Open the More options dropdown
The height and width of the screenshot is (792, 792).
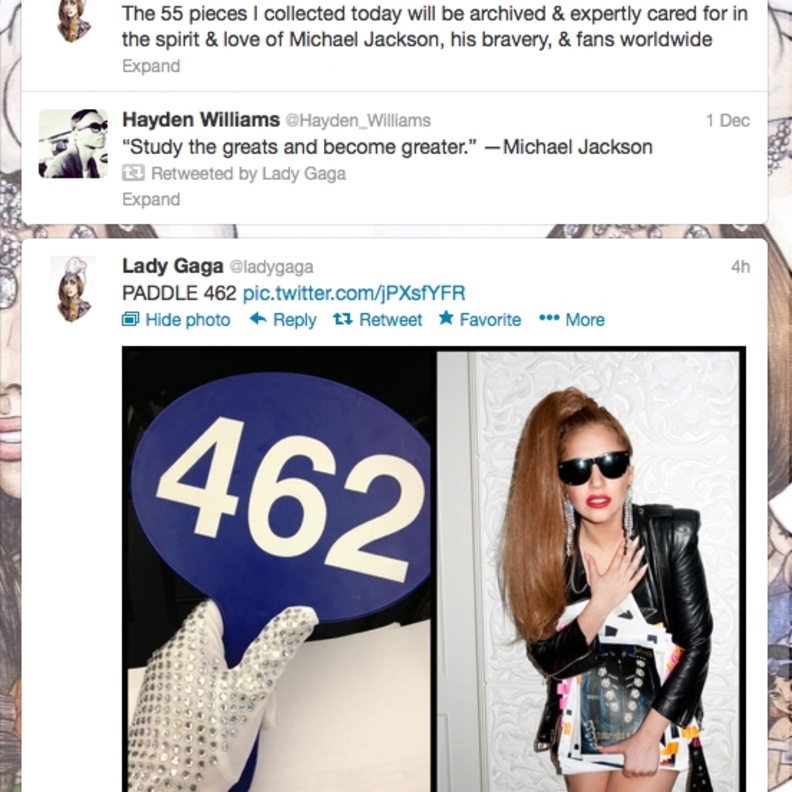572,320
